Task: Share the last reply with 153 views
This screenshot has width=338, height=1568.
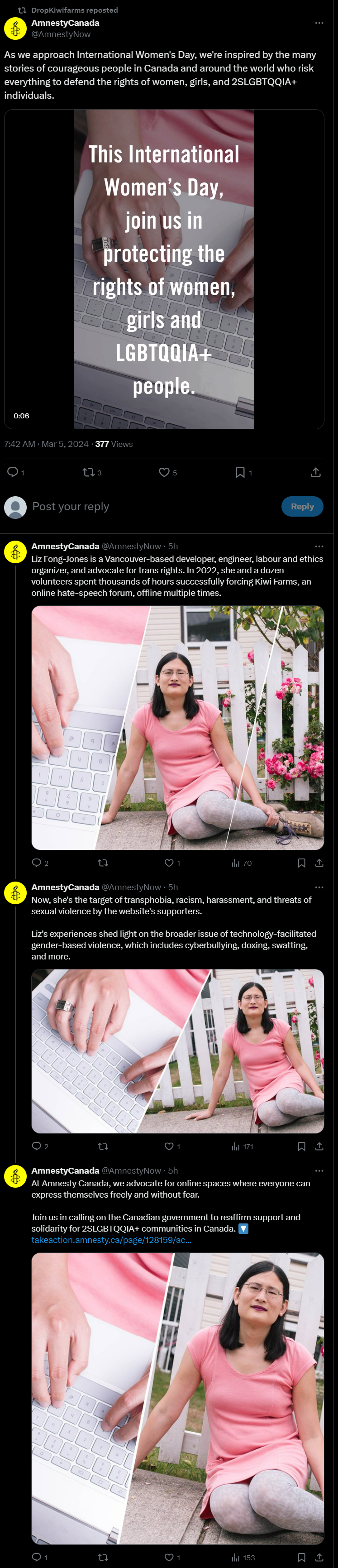Action: [319, 1558]
